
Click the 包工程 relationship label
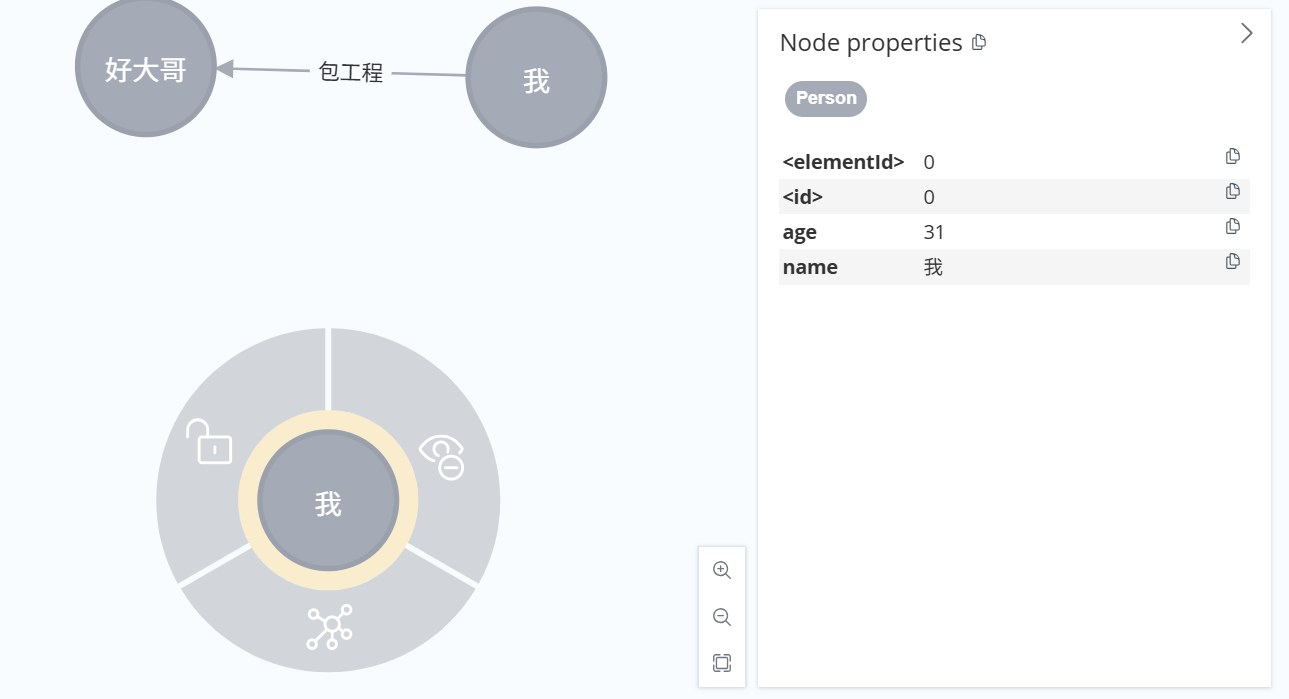pos(350,72)
